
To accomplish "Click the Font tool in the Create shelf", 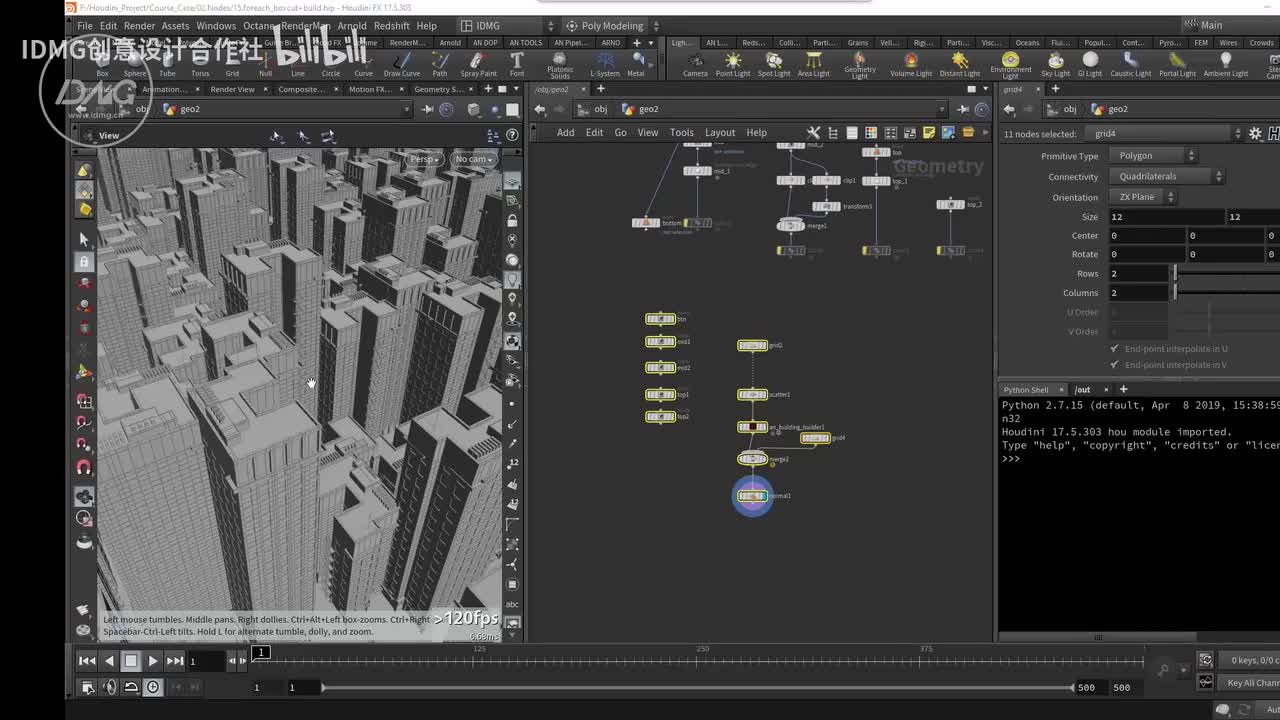I will point(517,64).
